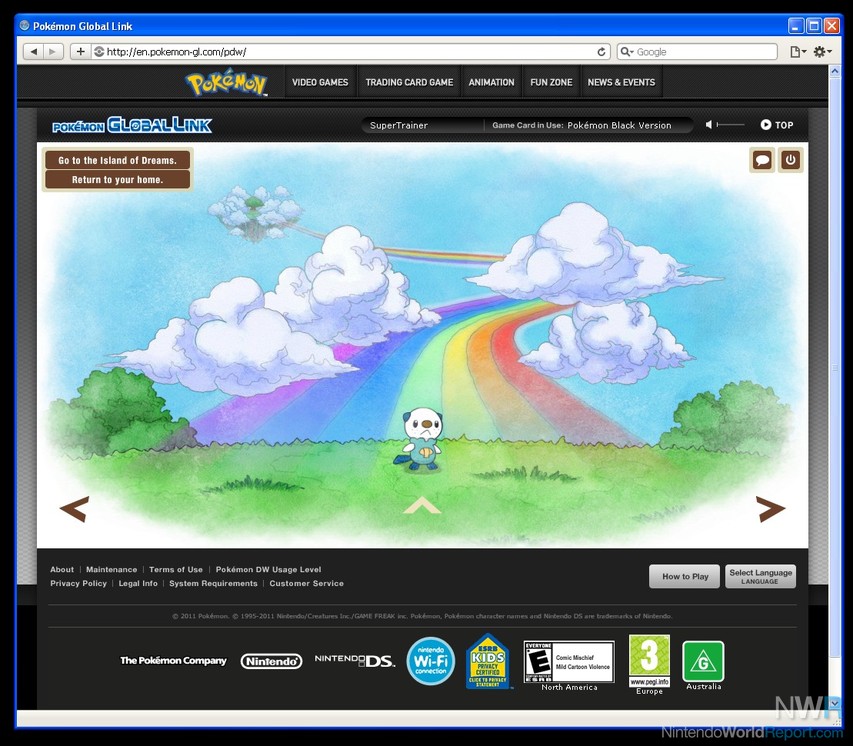This screenshot has height=746, width=853.
Task: Open the About link
Action: (x=62, y=569)
